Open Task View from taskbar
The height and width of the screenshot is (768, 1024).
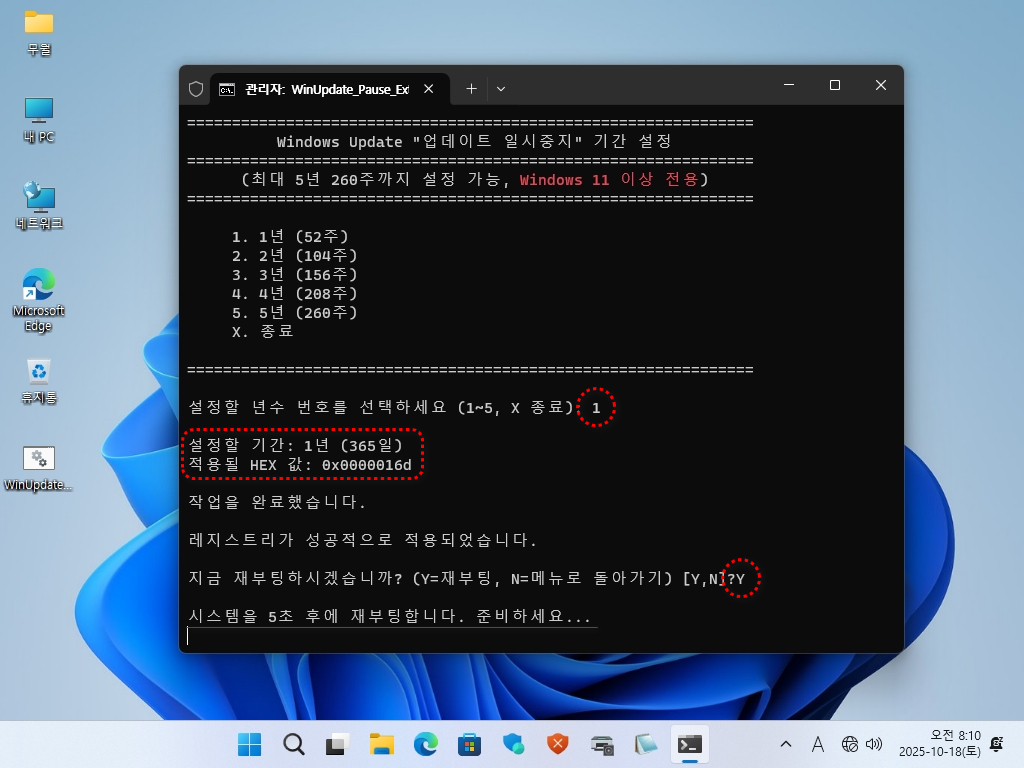337,744
